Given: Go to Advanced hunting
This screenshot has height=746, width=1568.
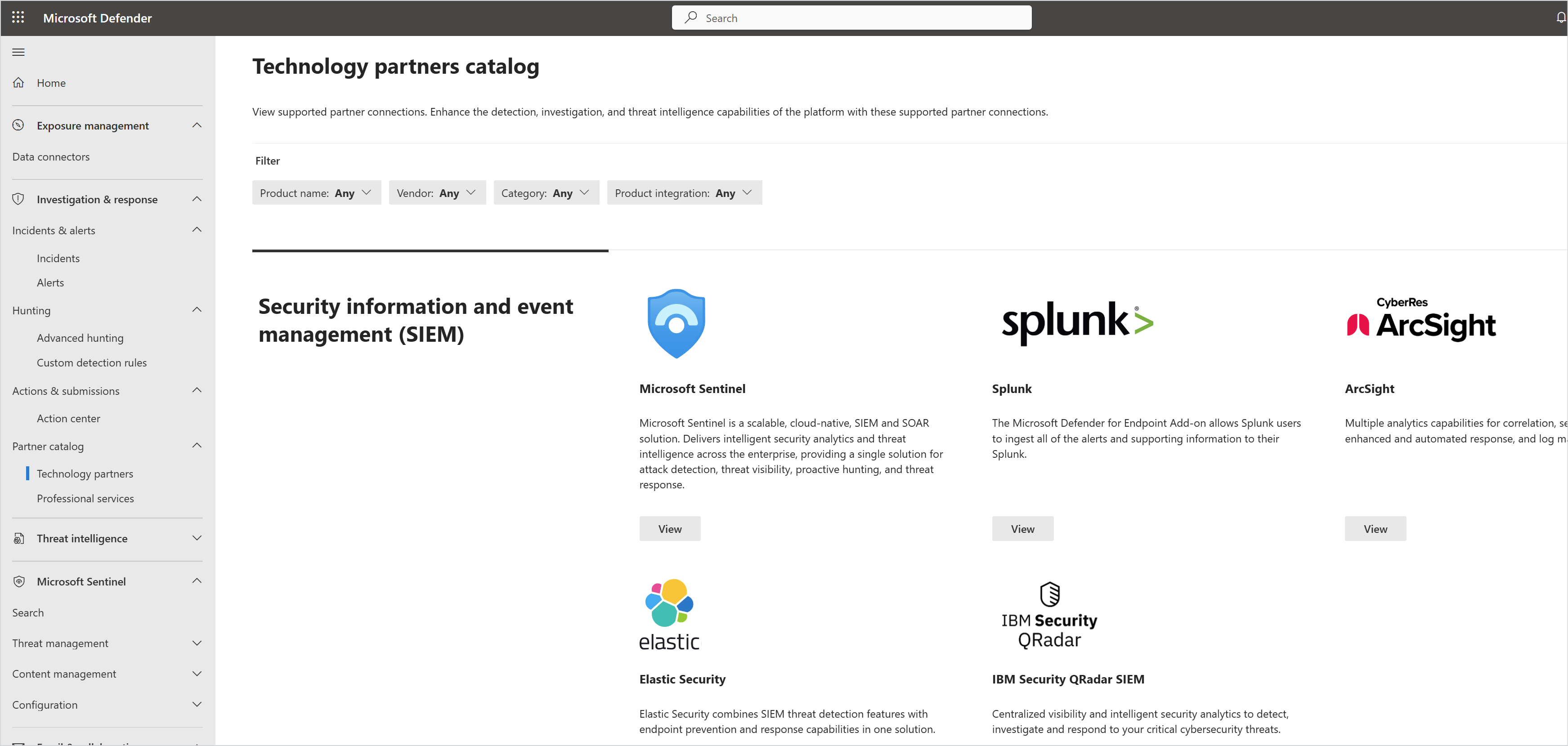Looking at the screenshot, I should 80,338.
